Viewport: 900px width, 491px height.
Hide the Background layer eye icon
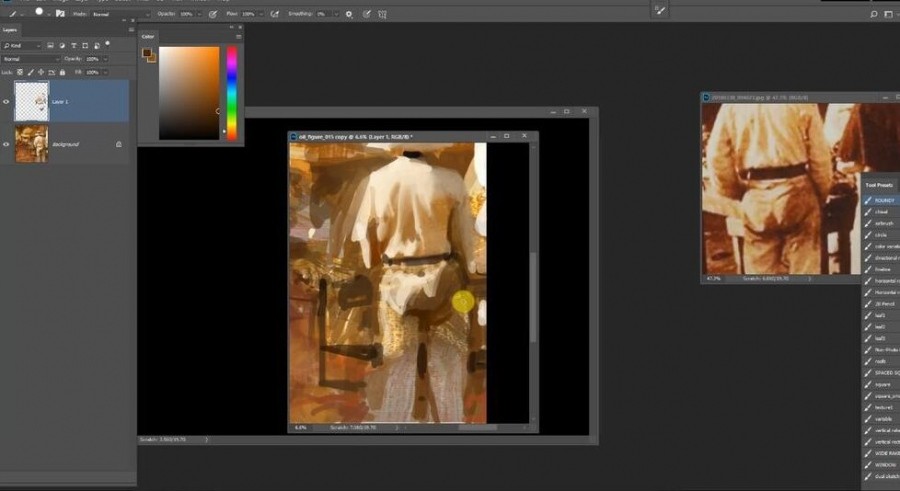tap(6, 144)
